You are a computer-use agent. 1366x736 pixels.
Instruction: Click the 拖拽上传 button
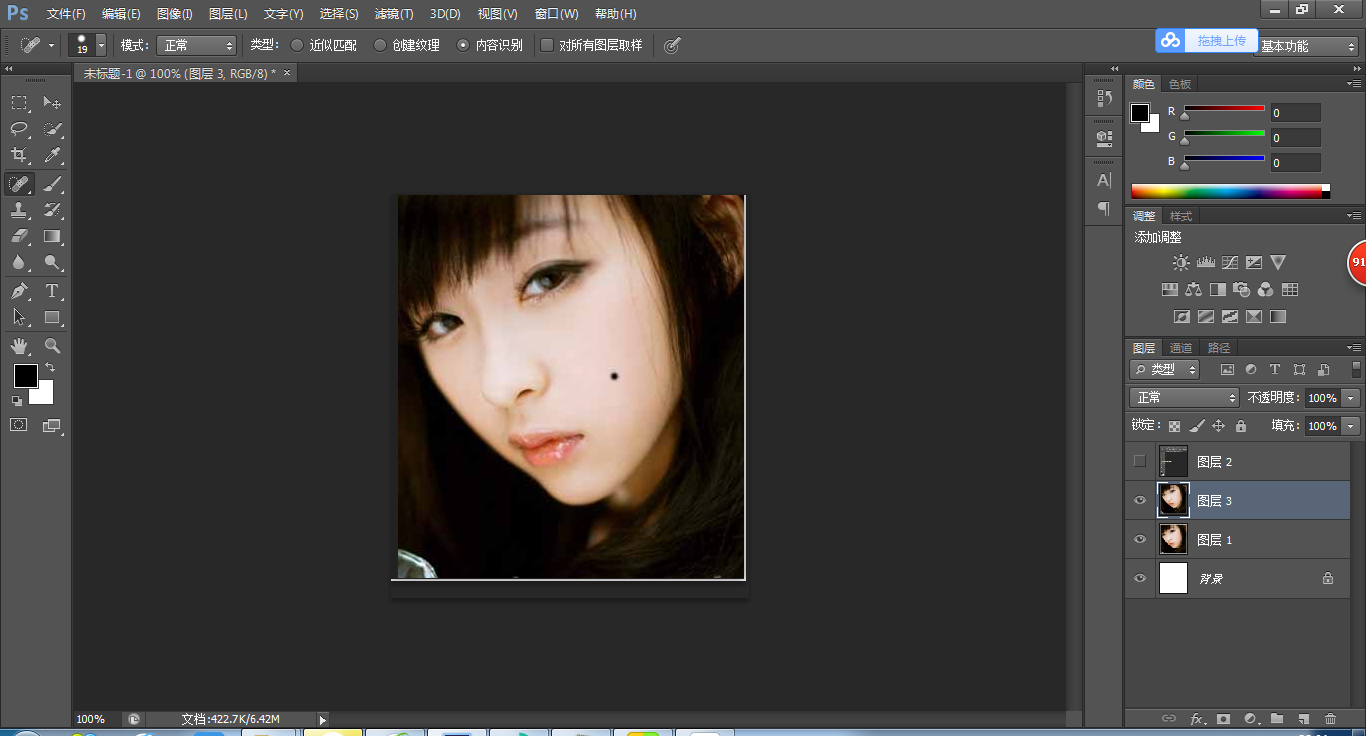(1205, 40)
